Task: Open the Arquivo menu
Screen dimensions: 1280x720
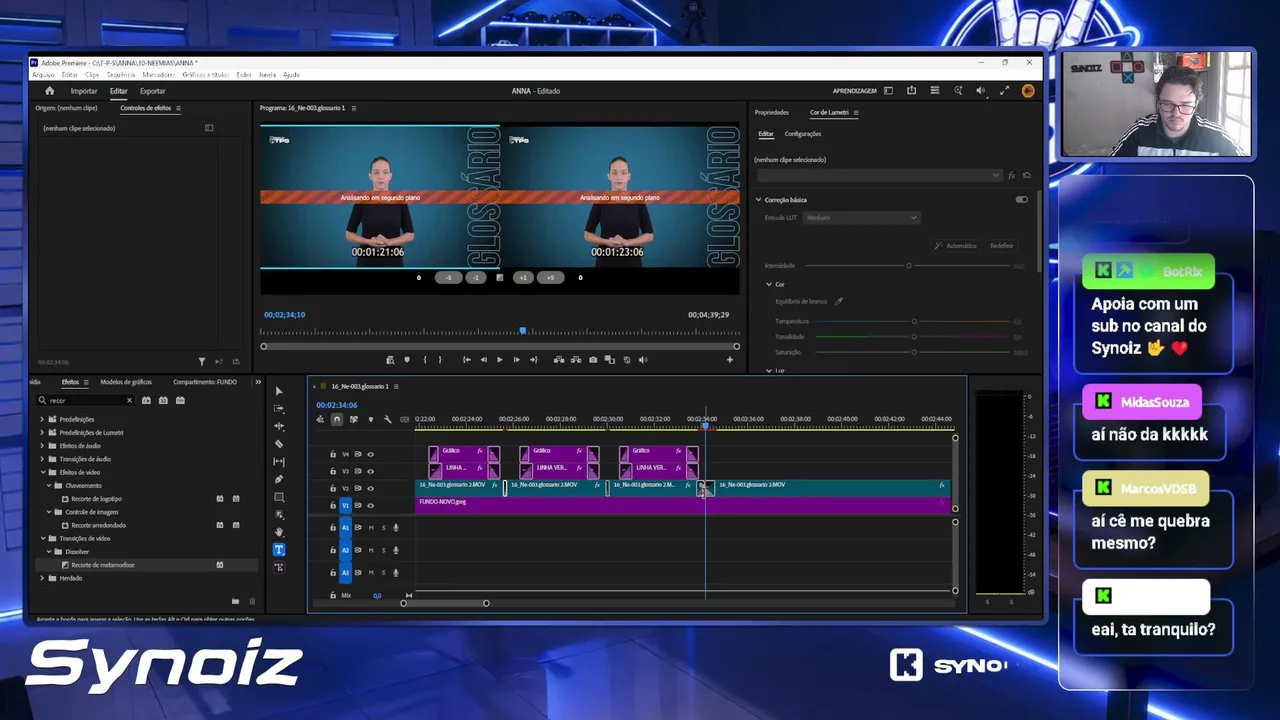Action: 43,75
